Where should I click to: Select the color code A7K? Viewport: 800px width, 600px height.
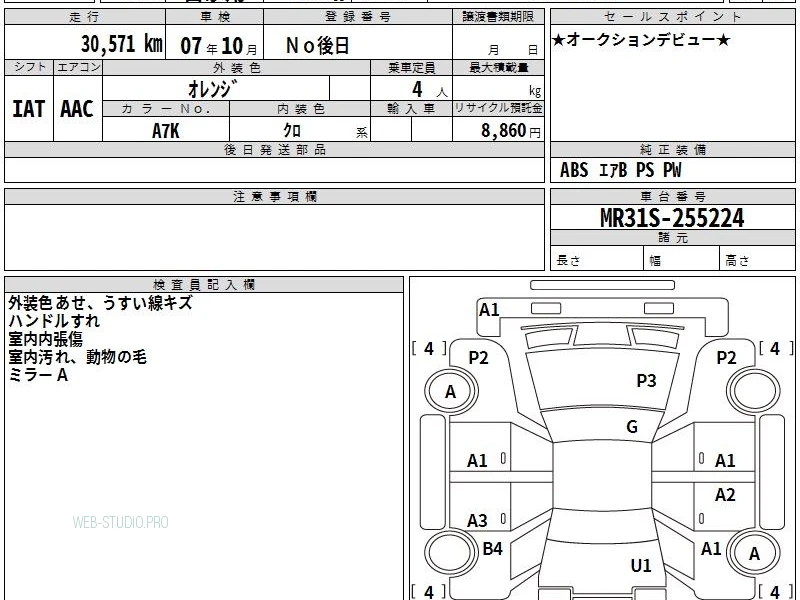(x=166, y=131)
